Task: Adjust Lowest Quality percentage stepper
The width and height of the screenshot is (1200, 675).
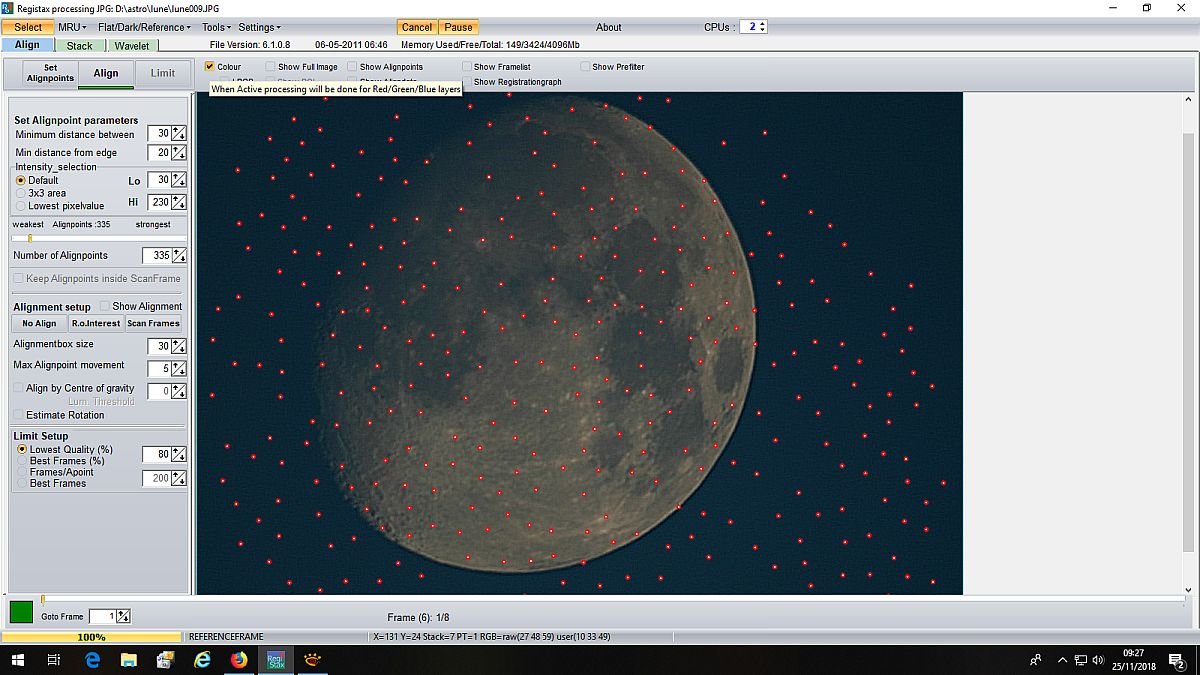Action: 179,454
